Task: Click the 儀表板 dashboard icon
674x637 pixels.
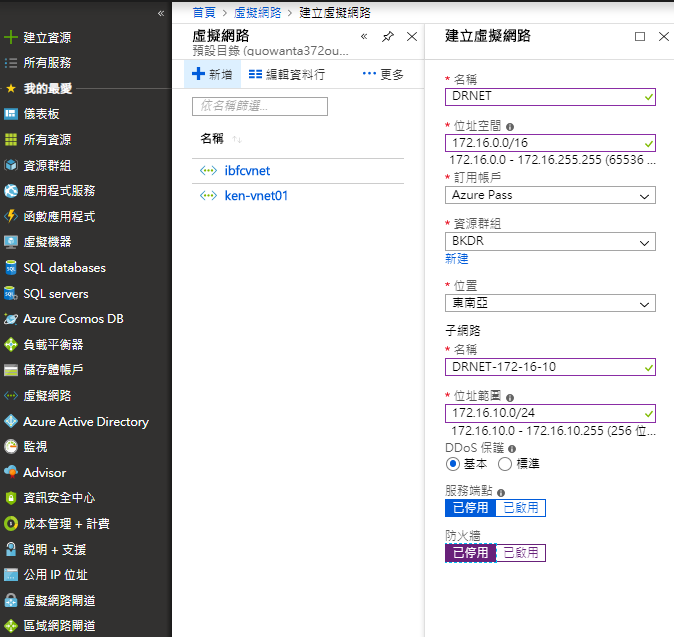Action: (11, 114)
